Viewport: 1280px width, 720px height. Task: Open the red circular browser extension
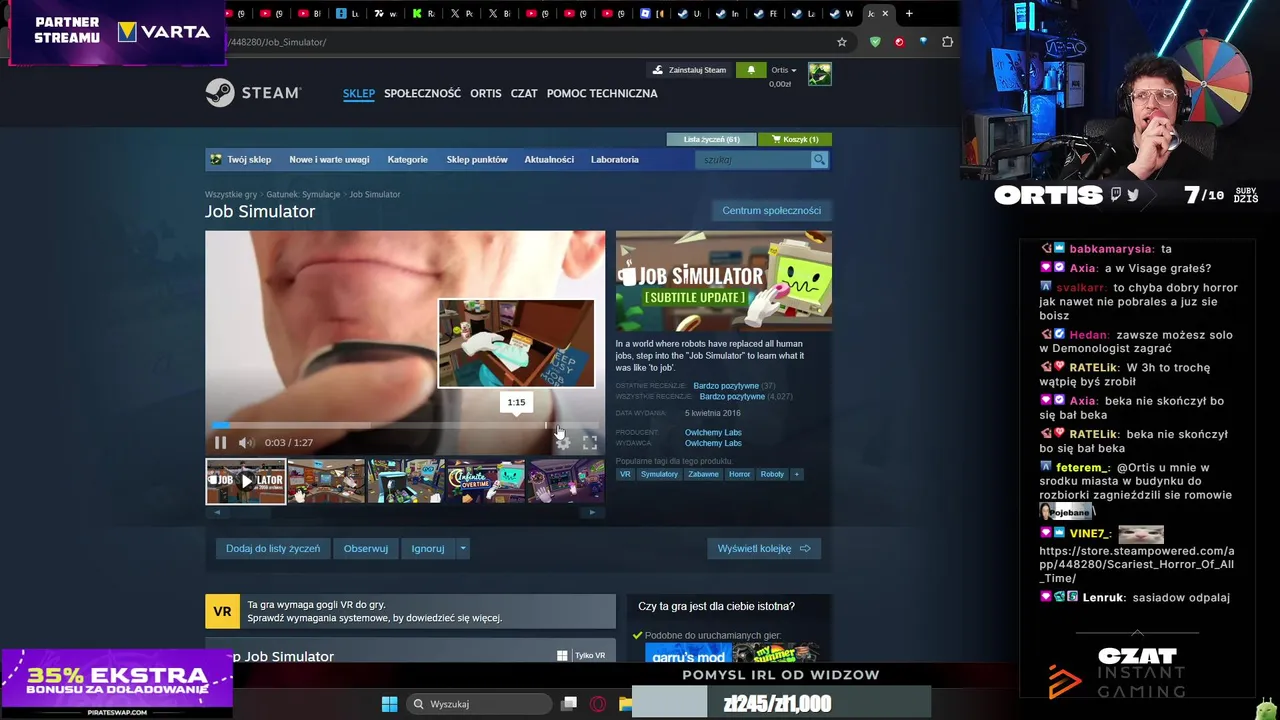click(899, 42)
